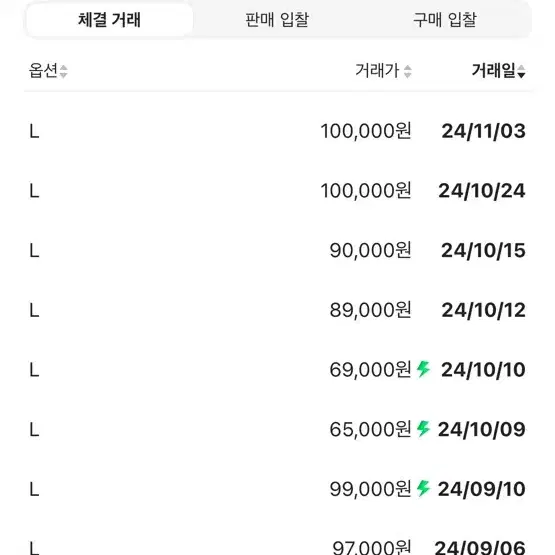Open the 판매 입찰 tab
Screen dimensions: 555x555
277,19
